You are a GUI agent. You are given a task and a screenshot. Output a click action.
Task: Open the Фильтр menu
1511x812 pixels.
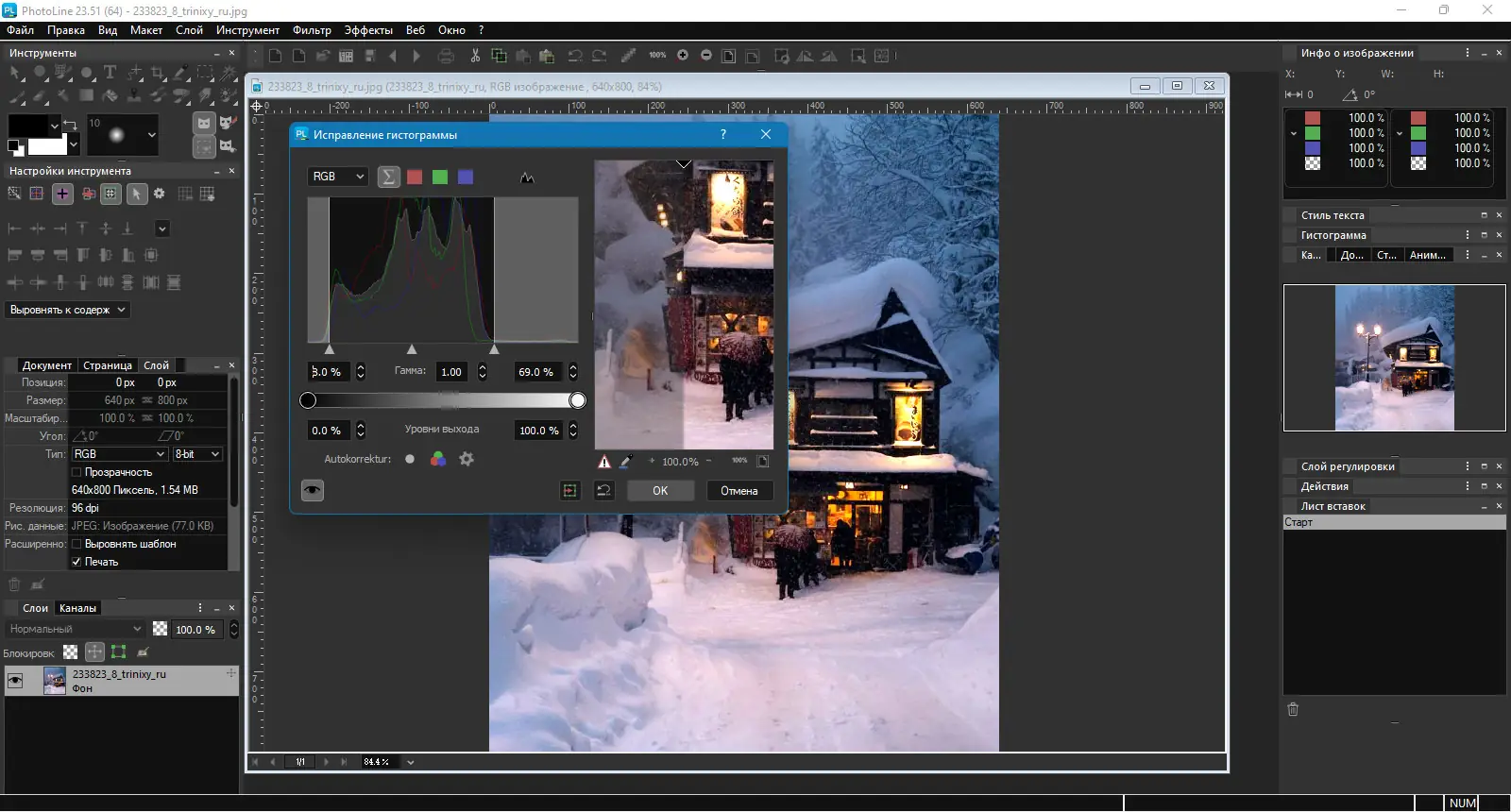coord(312,30)
